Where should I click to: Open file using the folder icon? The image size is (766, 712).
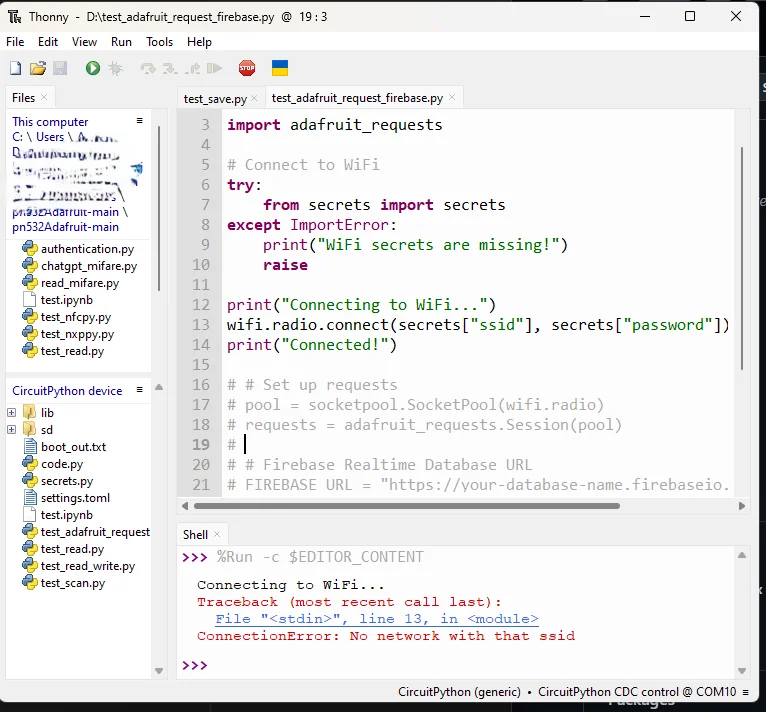click(x=38, y=68)
